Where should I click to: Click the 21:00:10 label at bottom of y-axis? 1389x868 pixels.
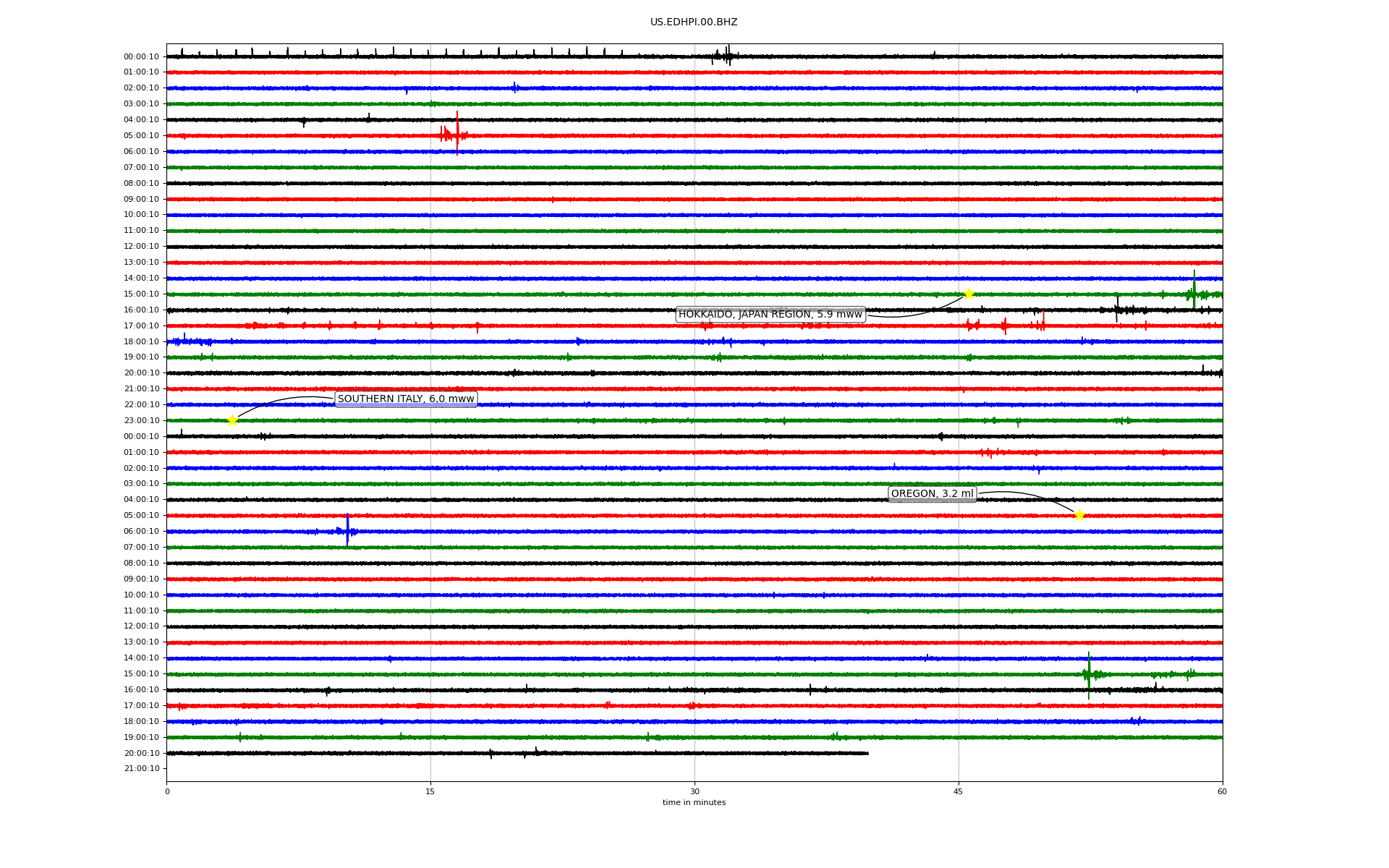(142, 769)
